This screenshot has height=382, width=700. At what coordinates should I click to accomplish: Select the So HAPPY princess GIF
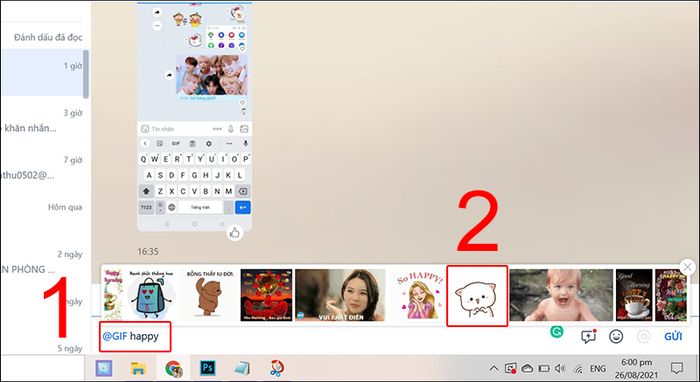(x=418, y=295)
